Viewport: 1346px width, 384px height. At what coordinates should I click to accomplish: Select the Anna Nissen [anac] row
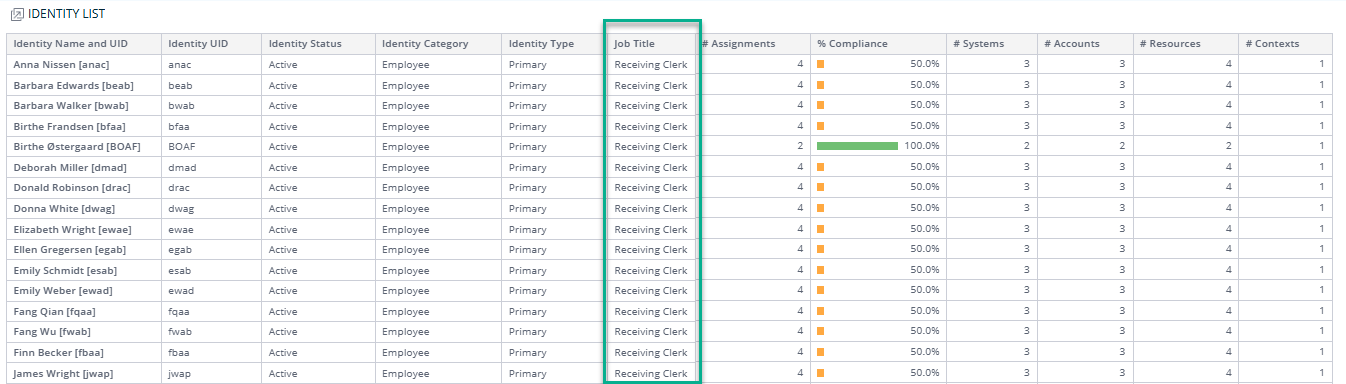(670, 64)
